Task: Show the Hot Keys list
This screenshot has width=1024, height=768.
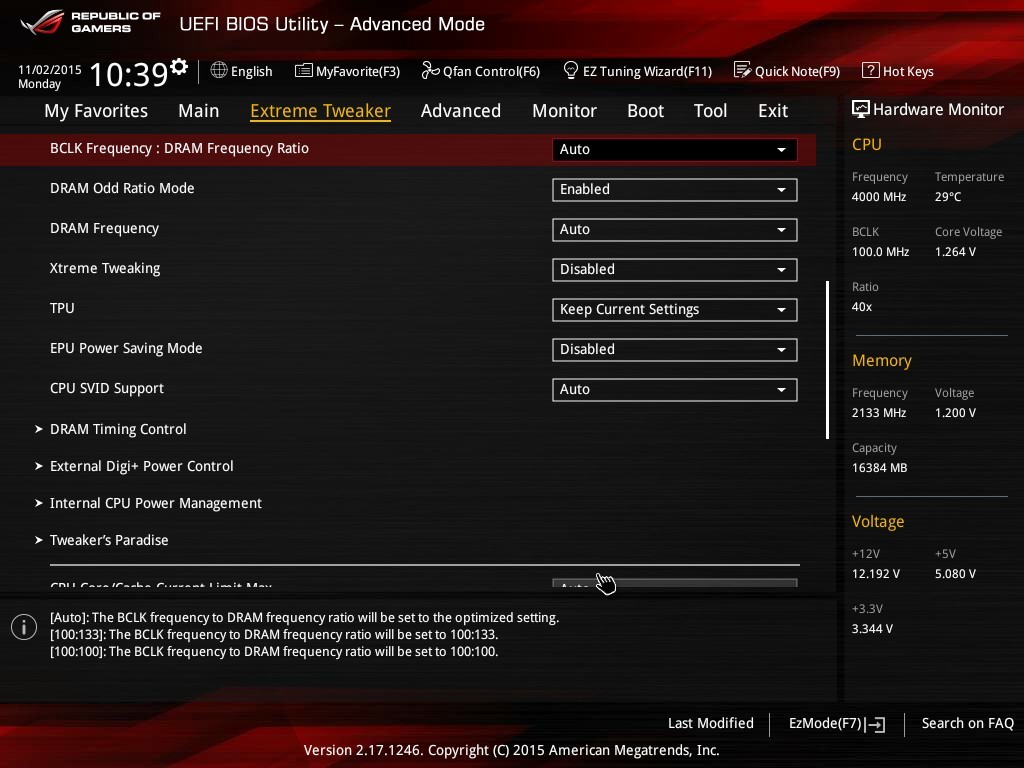Action: point(898,71)
